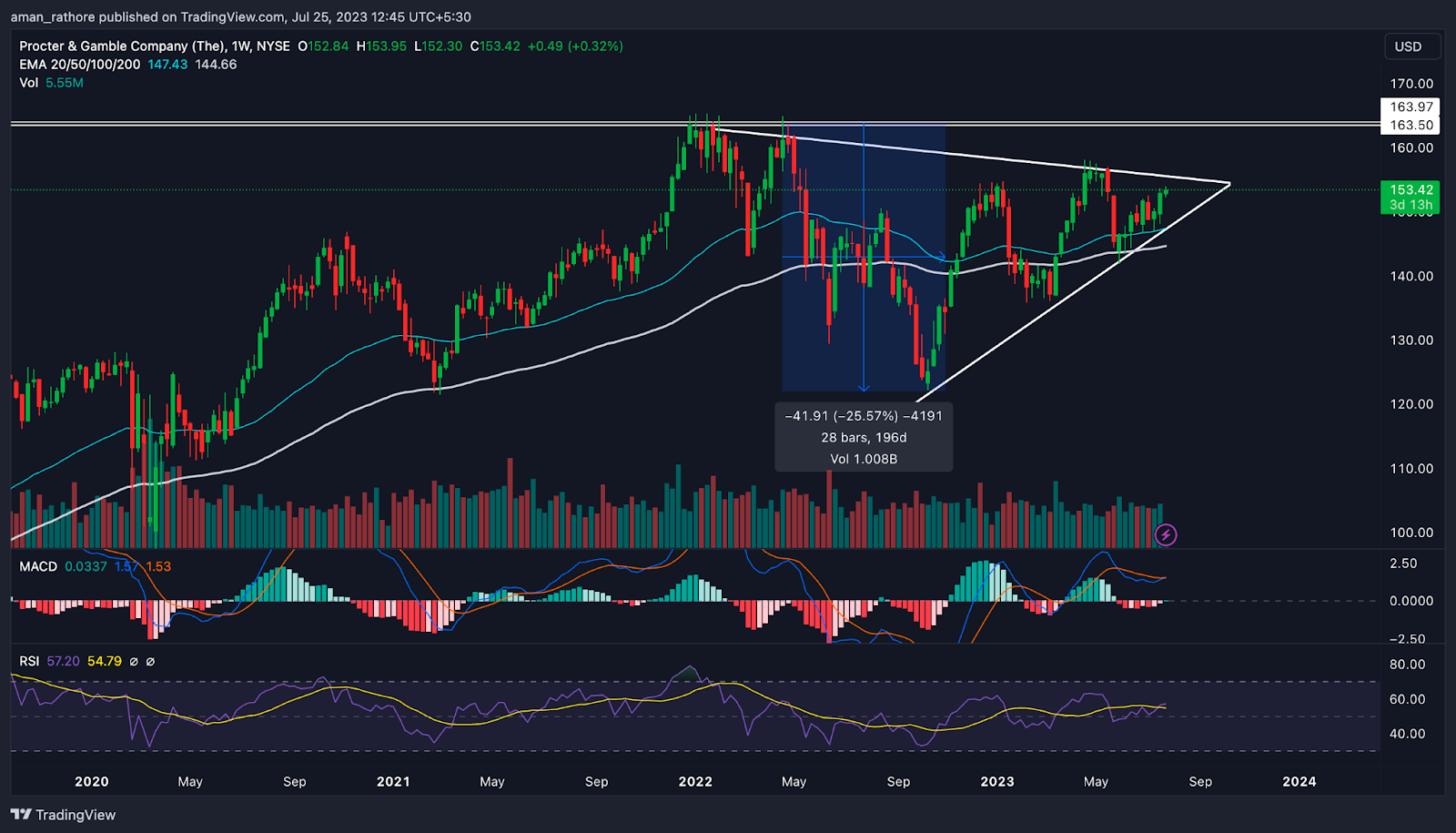Click the TradingView logo at bottom left
The image size is (1456, 833).
click(64, 815)
